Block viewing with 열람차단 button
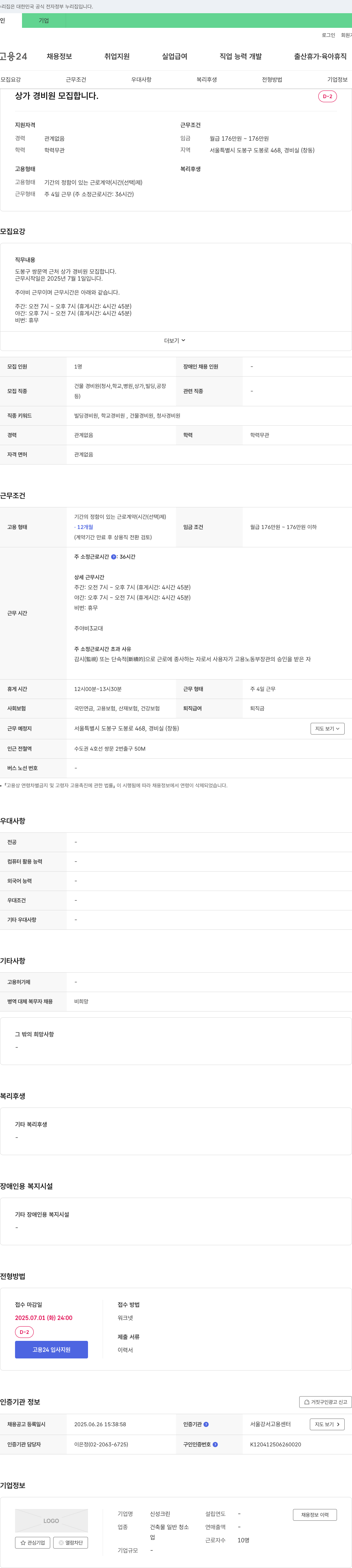 coord(71,1542)
